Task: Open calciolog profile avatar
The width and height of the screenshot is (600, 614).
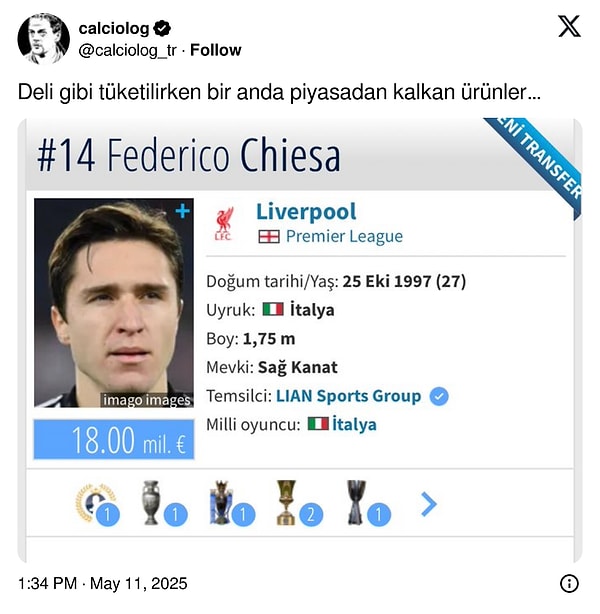Action: click(43, 38)
